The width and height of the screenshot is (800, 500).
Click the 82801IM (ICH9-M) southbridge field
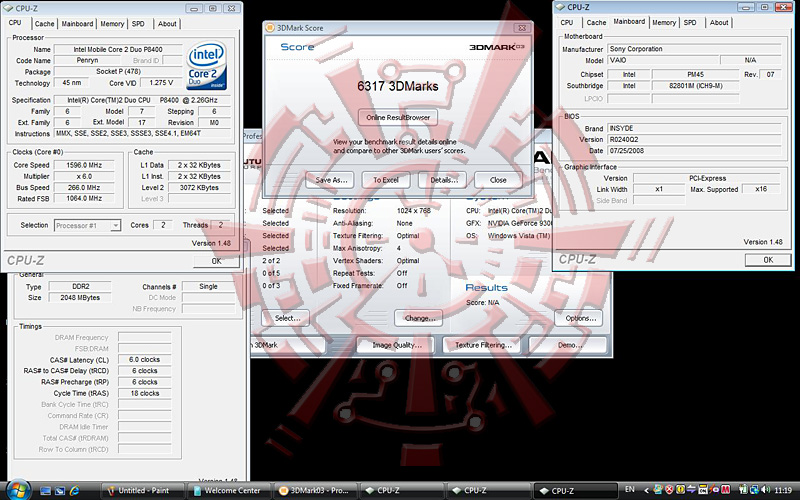click(x=695, y=86)
